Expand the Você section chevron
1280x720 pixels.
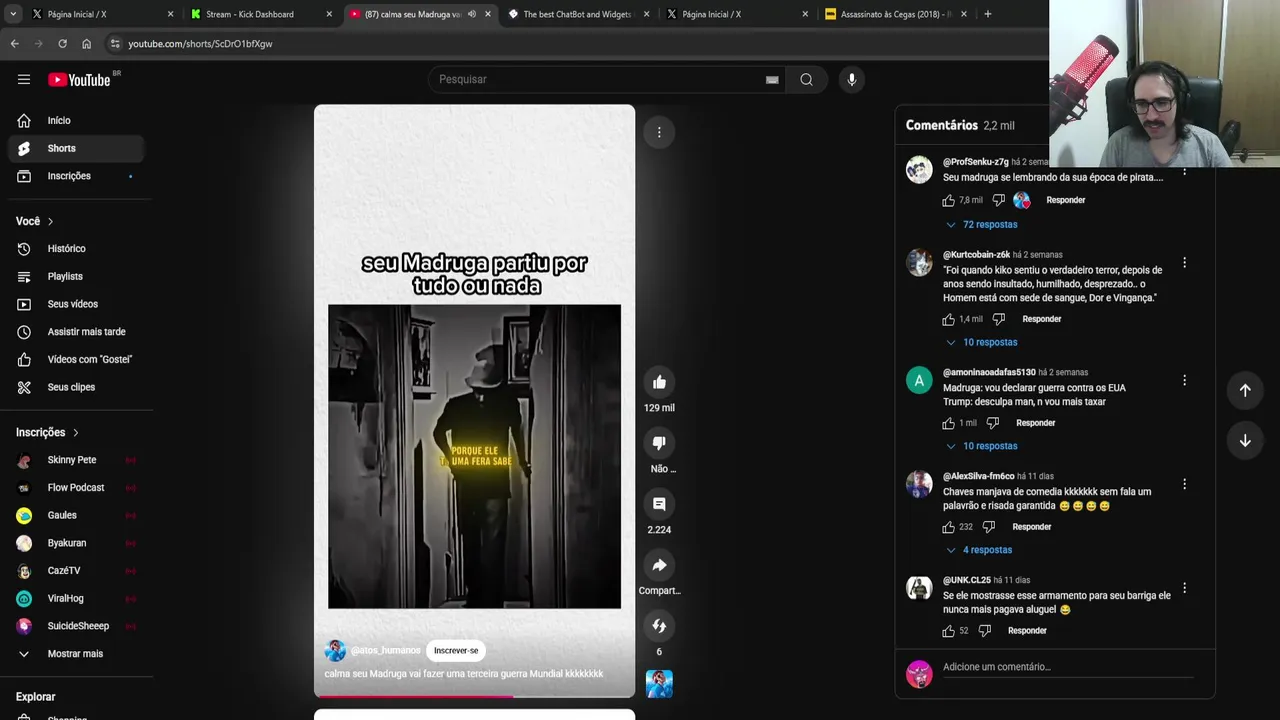pos(50,221)
